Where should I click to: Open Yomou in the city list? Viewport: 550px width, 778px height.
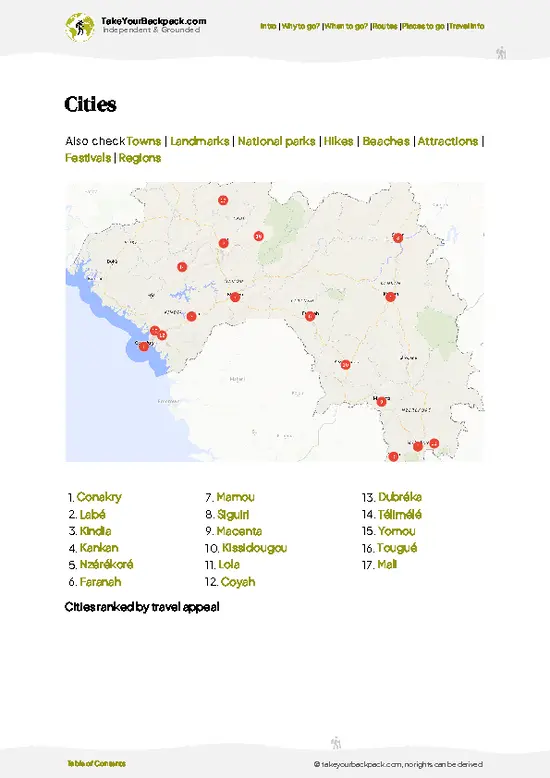[x=397, y=531]
